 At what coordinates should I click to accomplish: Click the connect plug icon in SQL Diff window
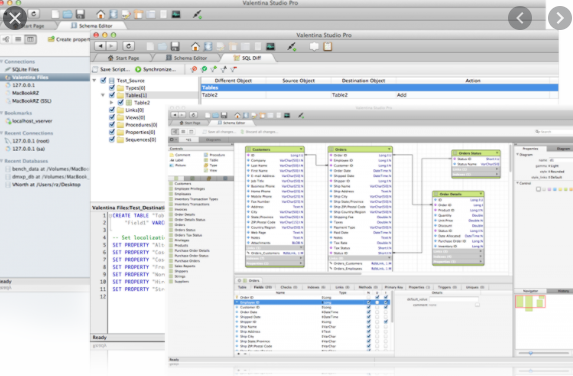click(x=291, y=46)
